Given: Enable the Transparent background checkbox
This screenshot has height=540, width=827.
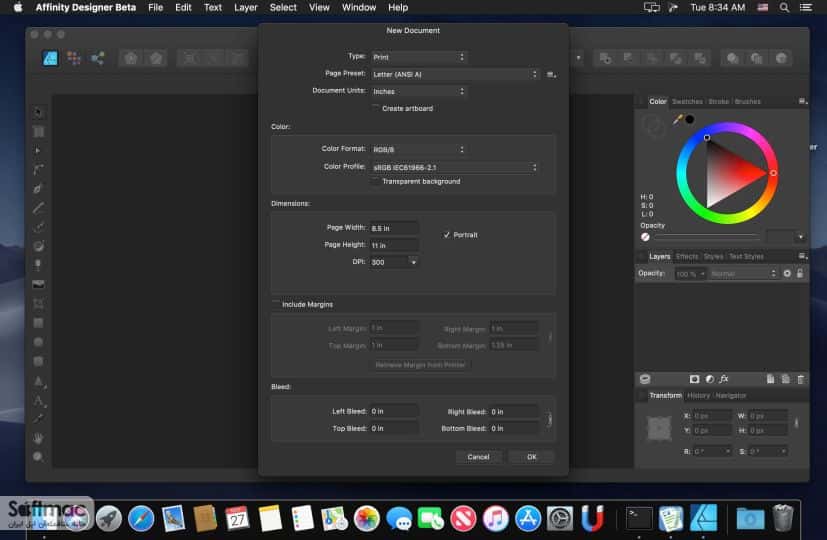Looking at the screenshot, I should (376, 181).
